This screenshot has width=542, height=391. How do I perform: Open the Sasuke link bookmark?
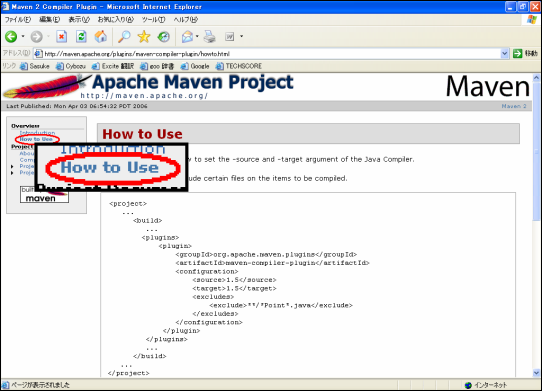[x=35, y=66]
